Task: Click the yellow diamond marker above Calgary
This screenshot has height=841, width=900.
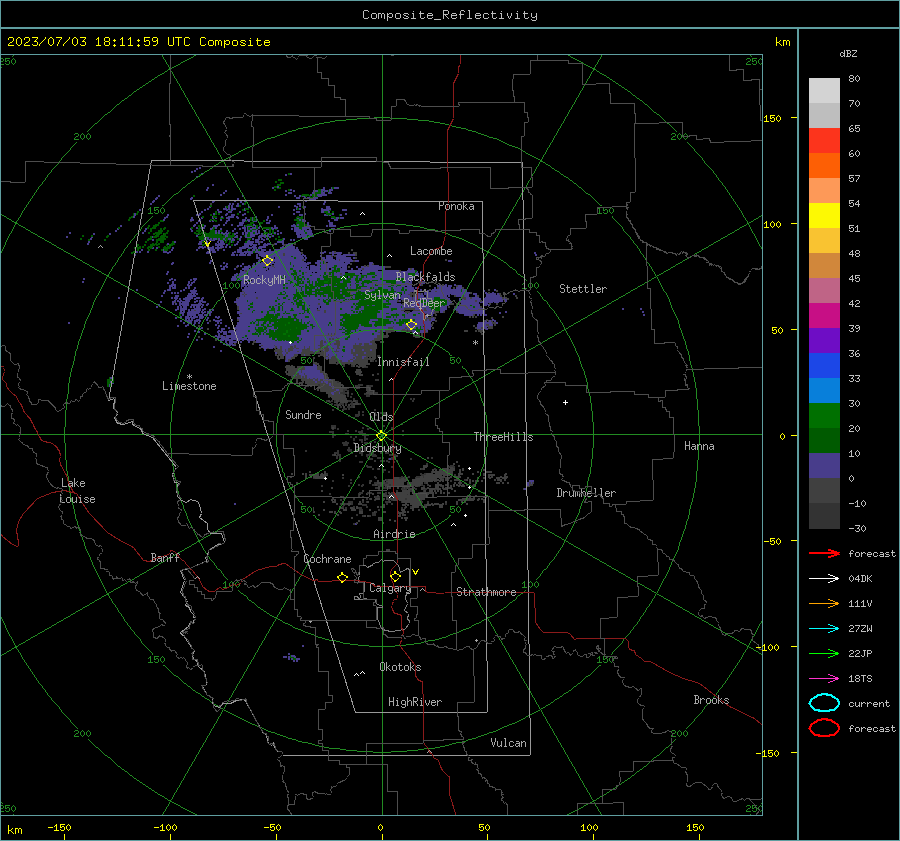Action: click(395, 576)
